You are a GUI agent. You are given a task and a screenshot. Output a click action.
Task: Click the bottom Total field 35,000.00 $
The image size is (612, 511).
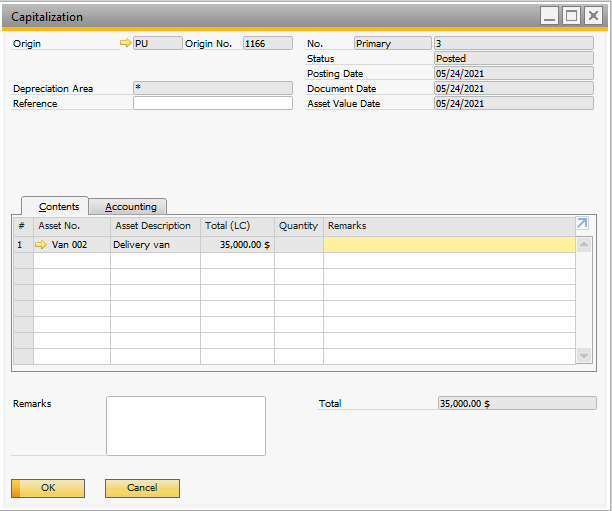point(517,403)
